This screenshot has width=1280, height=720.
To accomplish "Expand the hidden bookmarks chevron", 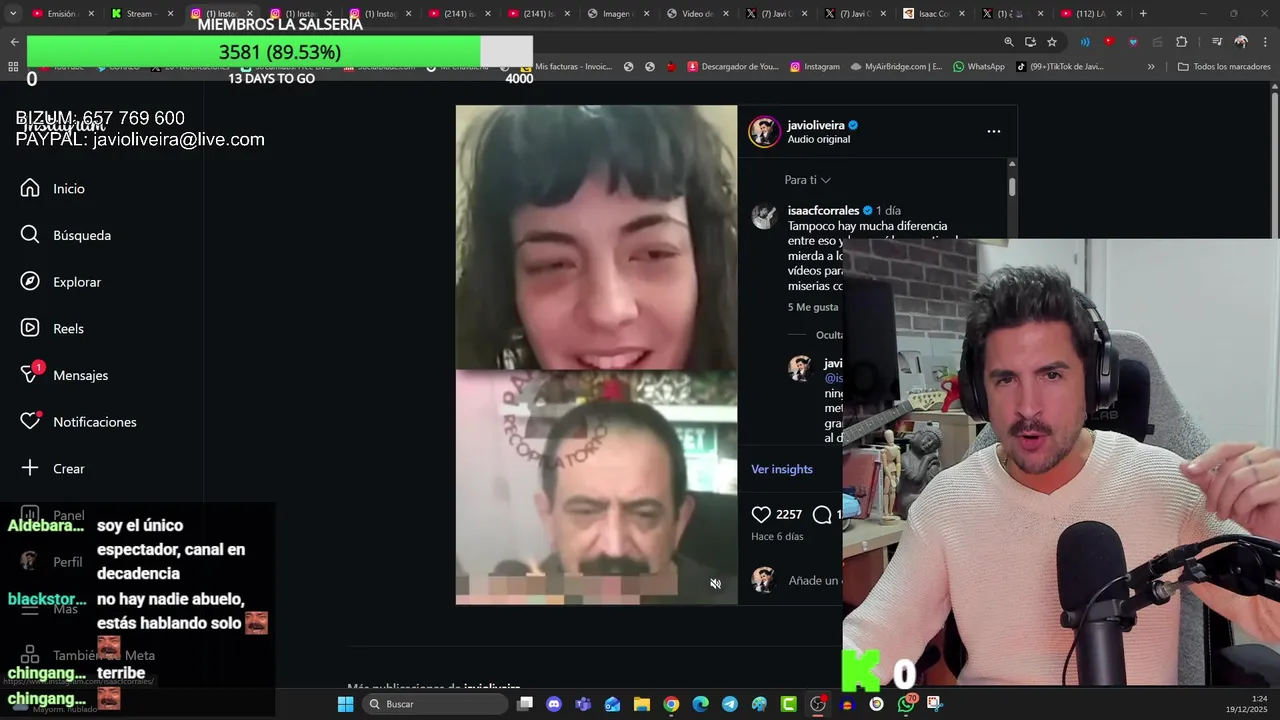I will point(1151,67).
